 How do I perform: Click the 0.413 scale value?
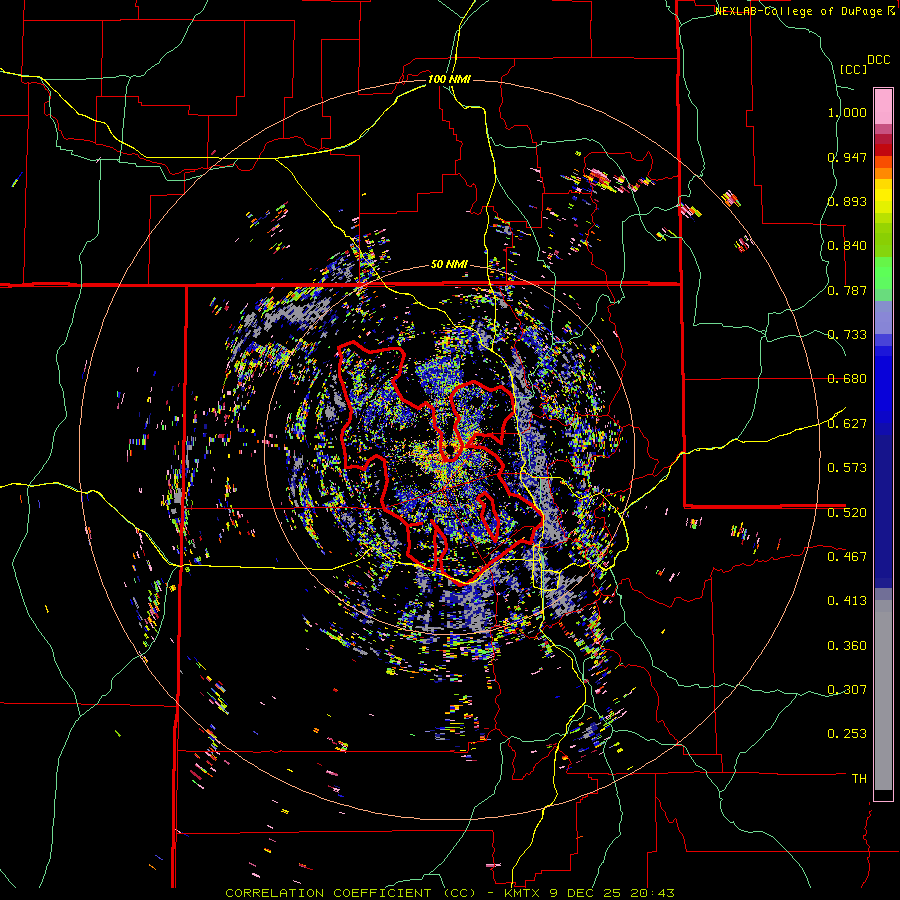847,601
